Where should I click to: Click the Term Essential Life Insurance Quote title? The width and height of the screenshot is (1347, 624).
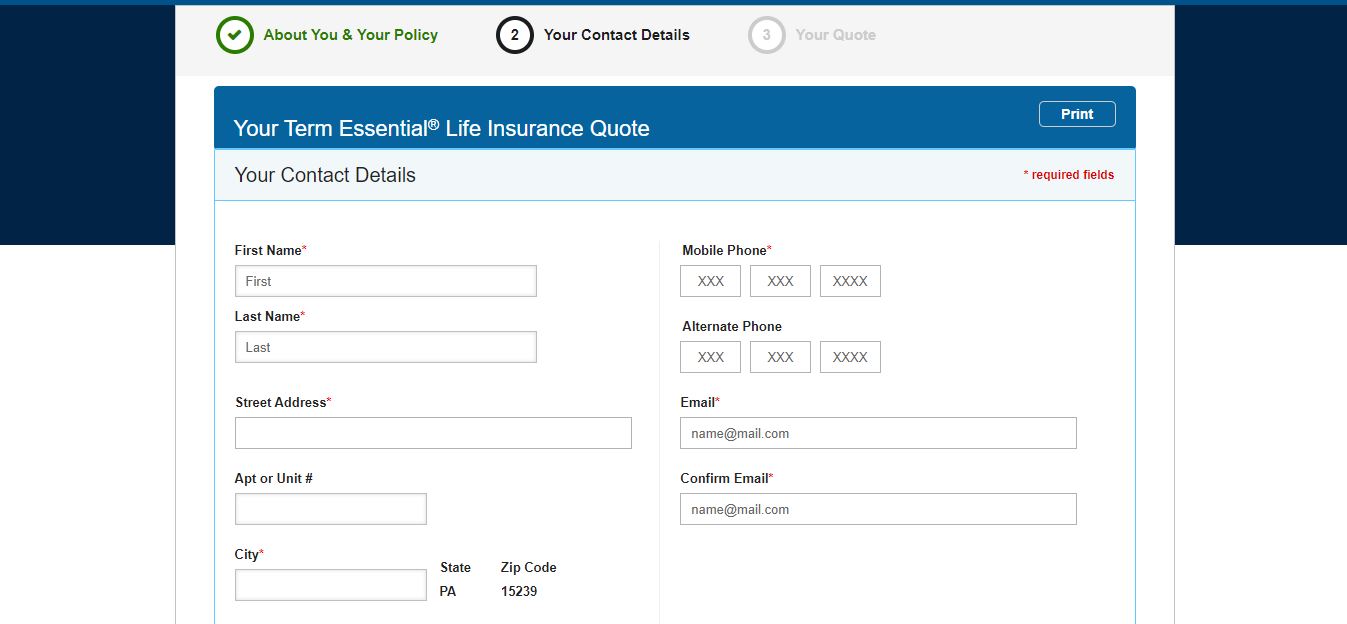tap(441, 128)
